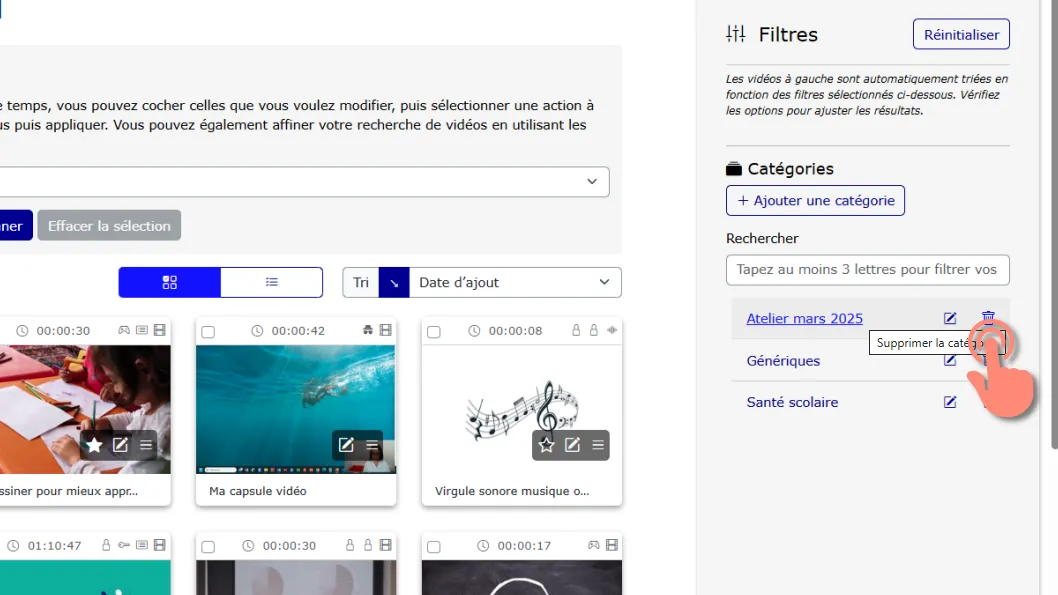Edit the Atelier mars 2025 category

click(950, 318)
